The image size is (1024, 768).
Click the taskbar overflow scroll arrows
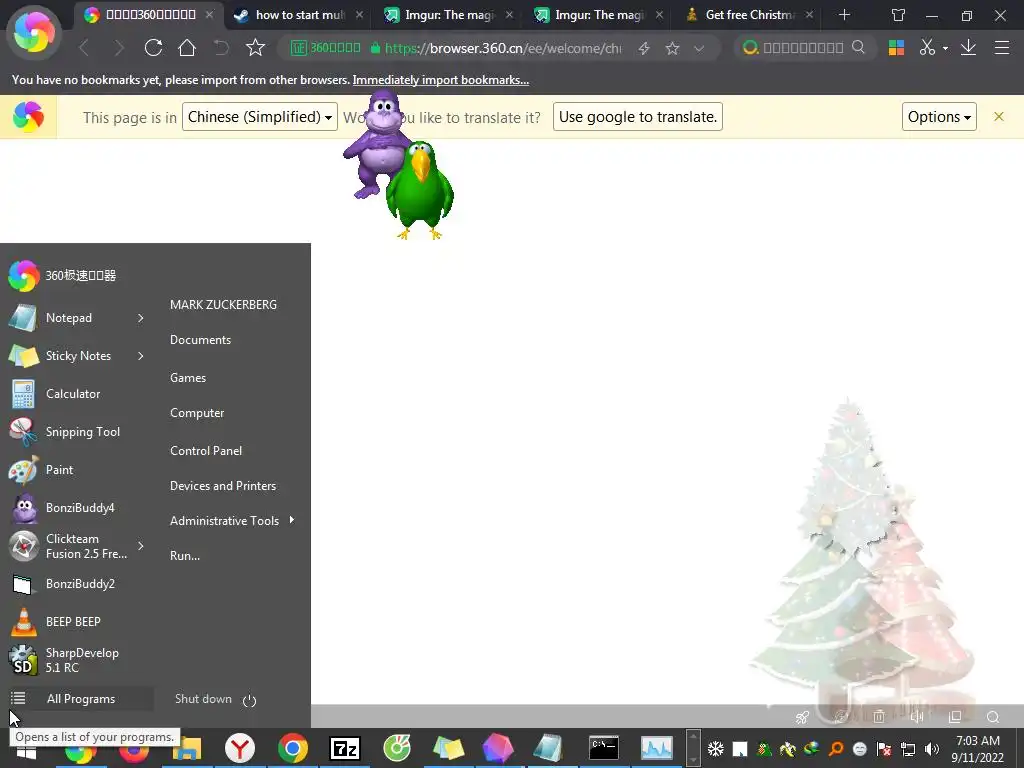[x=694, y=748]
